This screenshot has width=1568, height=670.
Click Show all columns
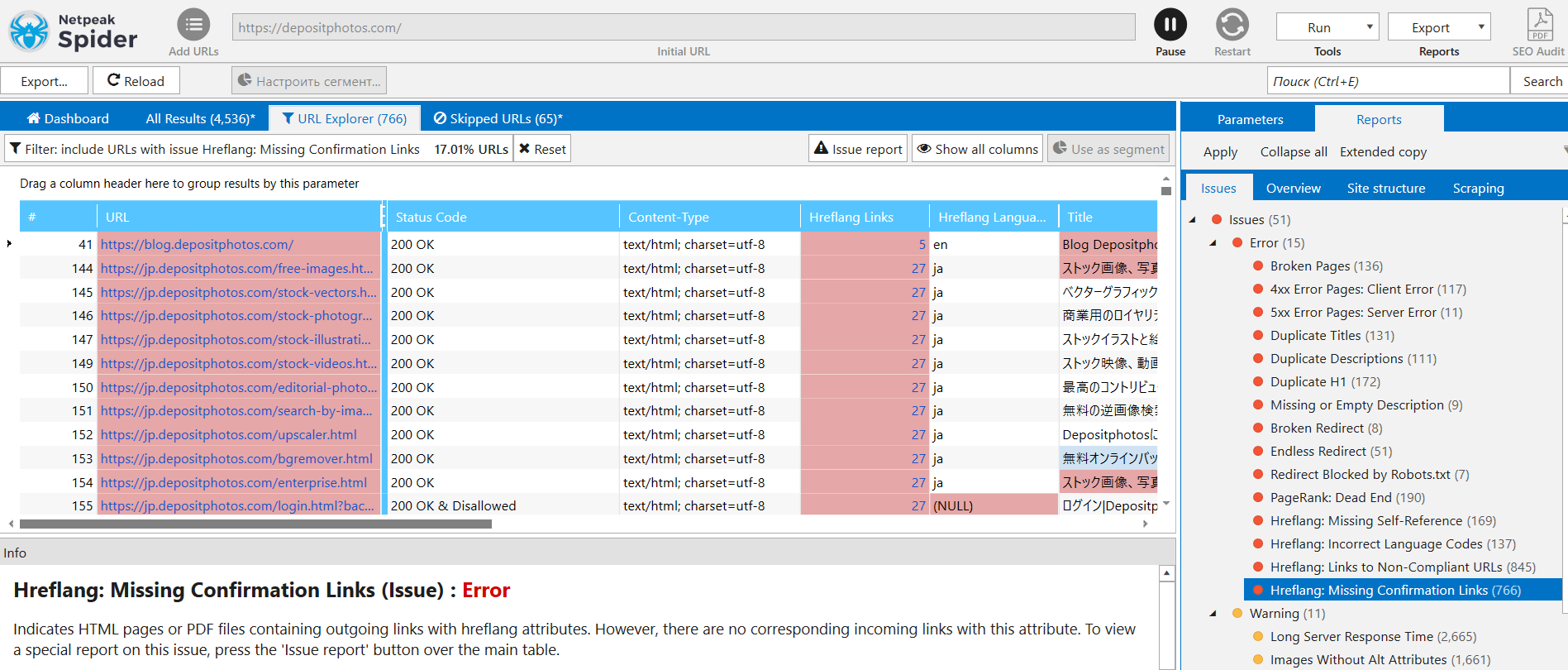tap(977, 149)
